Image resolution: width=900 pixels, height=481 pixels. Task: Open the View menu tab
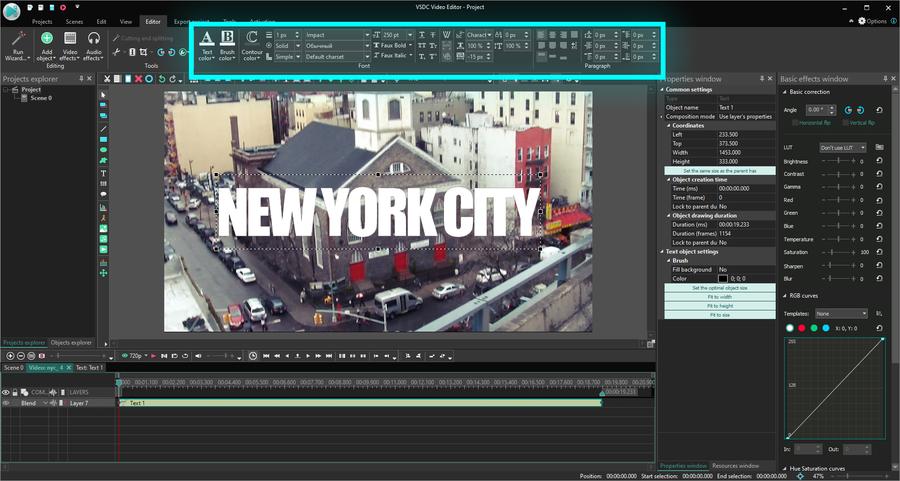click(126, 21)
